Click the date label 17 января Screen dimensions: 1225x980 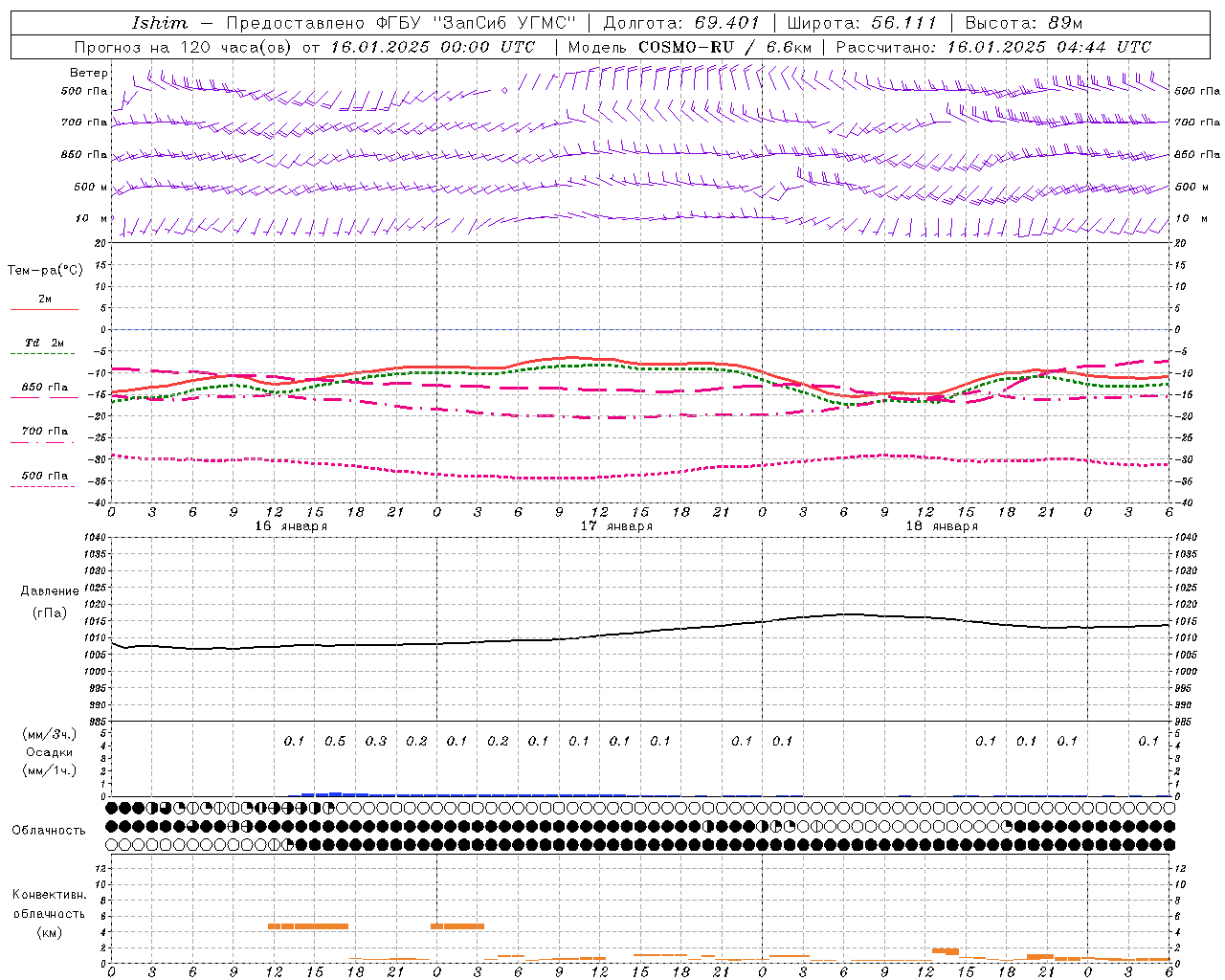click(616, 526)
